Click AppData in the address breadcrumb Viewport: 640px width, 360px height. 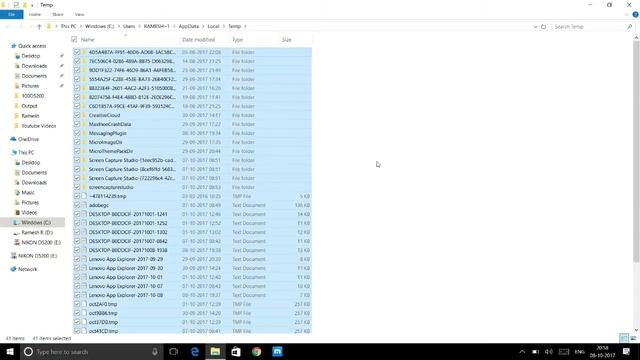point(189,27)
